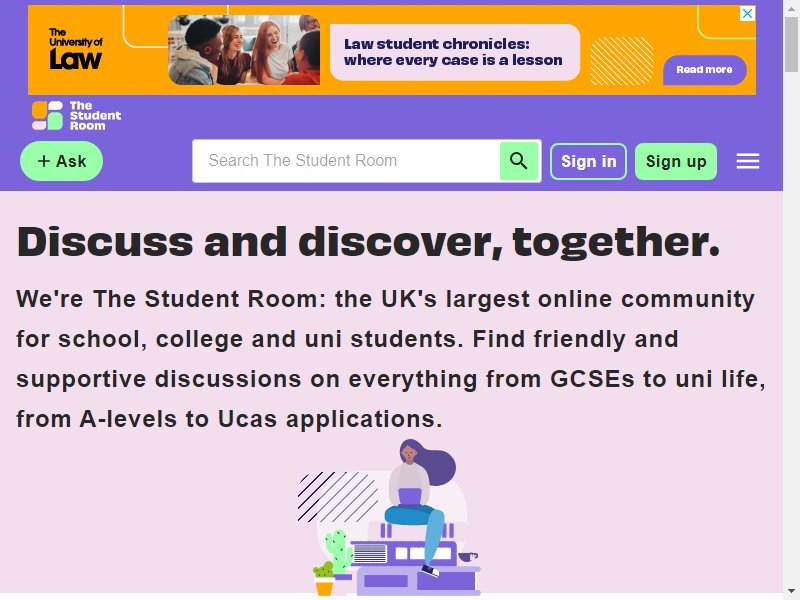This screenshot has width=800, height=600.
Task: Click the cactus plant in illustration
Action: 337,550
